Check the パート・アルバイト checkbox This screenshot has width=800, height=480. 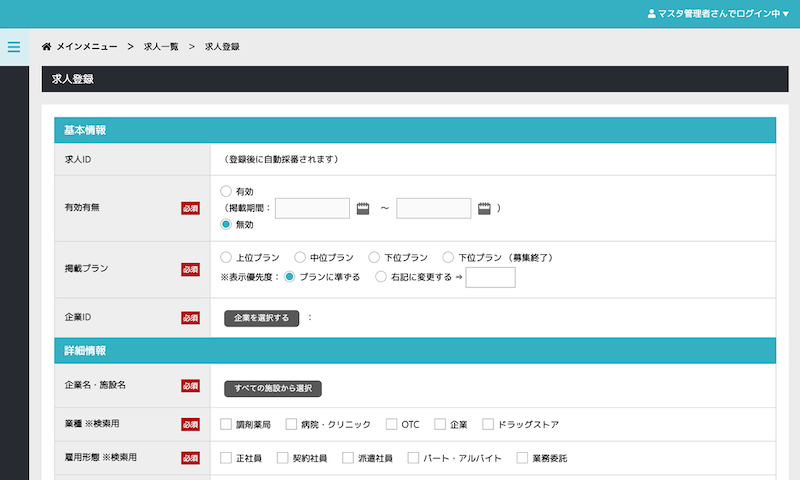[413, 458]
